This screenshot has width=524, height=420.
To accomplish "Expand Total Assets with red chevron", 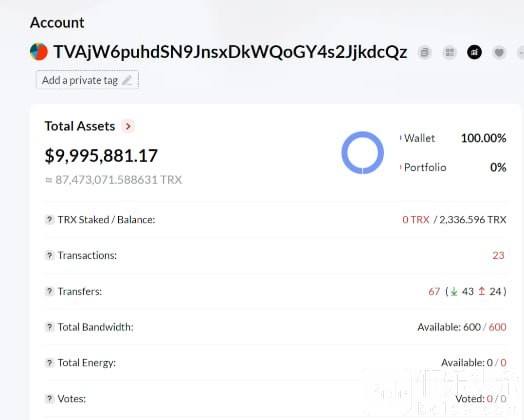I will (x=128, y=126).
